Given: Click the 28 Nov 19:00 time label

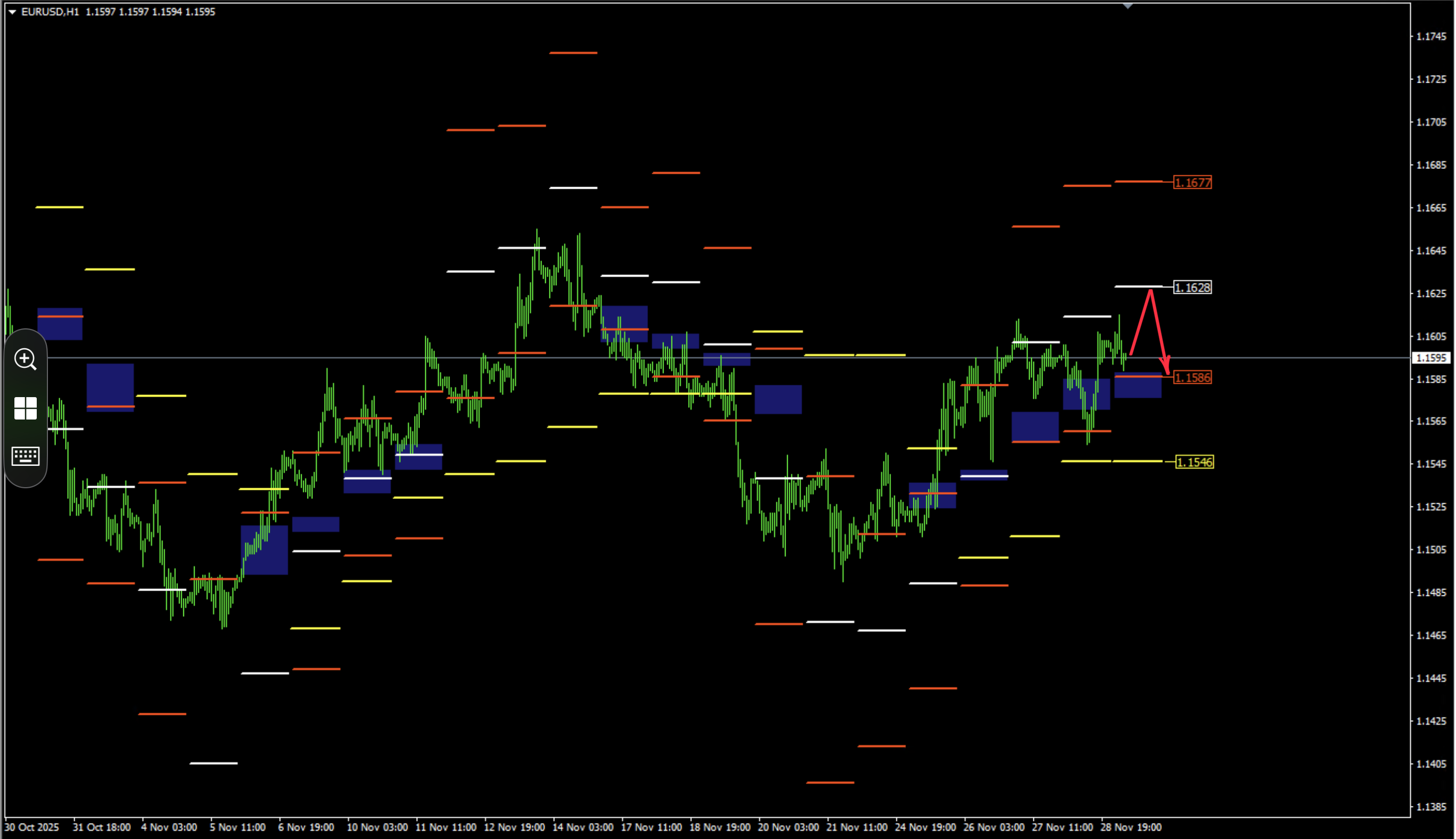Looking at the screenshot, I should coord(1130,827).
